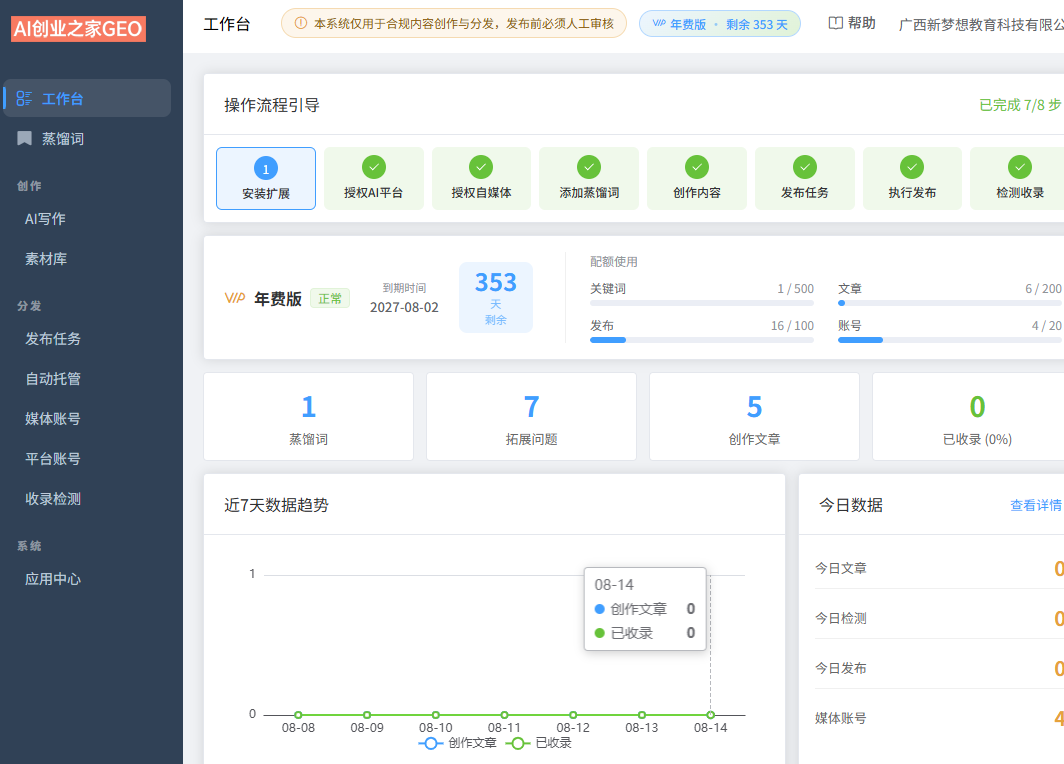Click the 今日发布 row label
This screenshot has width=1064, height=764.
(841, 668)
